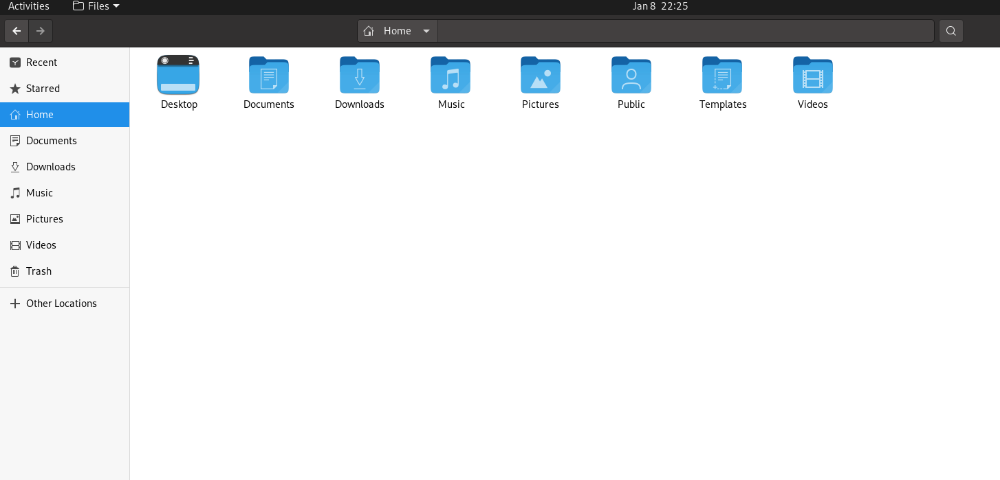Click the Home house icon in sidebar
This screenshot has height=480, width=1000.
(x=15, y=115)
